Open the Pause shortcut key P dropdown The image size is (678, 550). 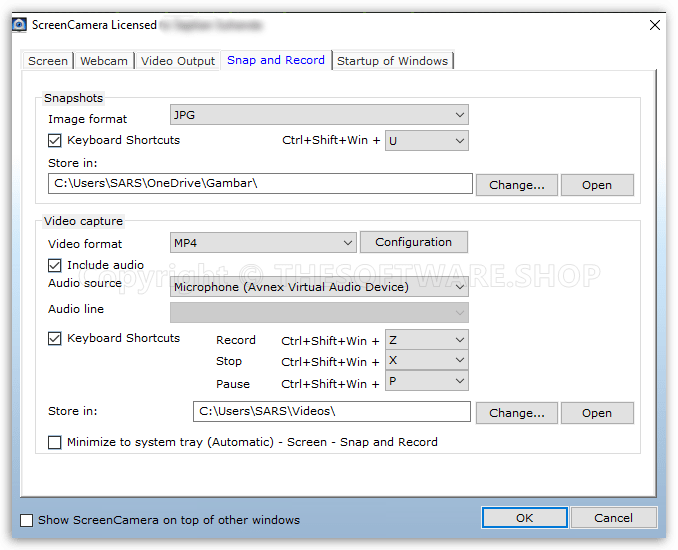point(426,381)
